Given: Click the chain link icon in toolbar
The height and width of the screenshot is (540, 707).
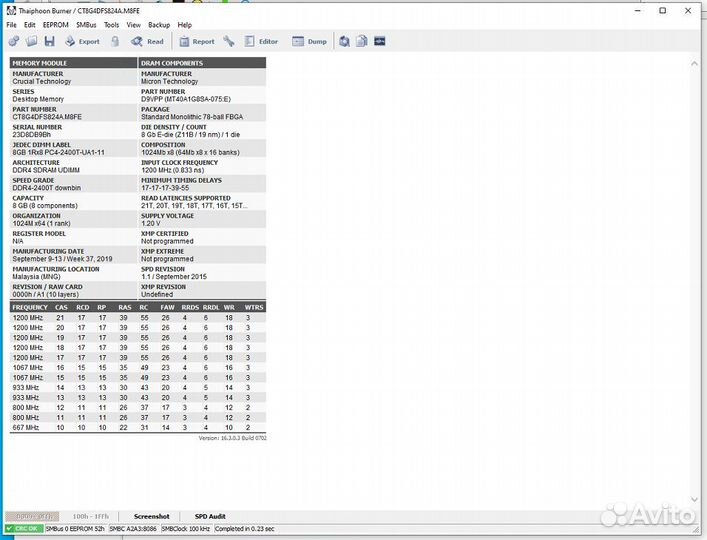Looking at the screenshot, I should [14, 41].
